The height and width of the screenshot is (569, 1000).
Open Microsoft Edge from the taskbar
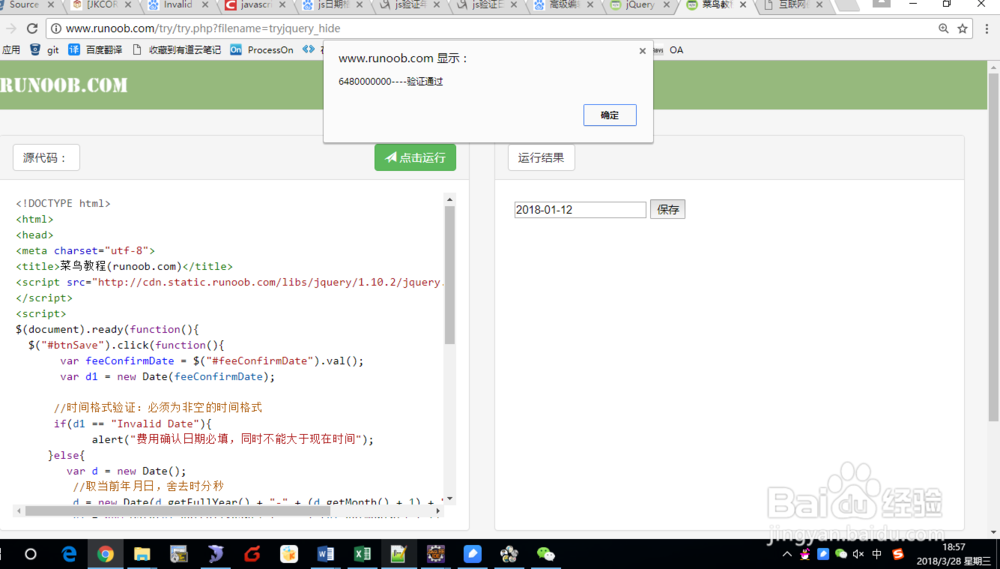point(69,554)
